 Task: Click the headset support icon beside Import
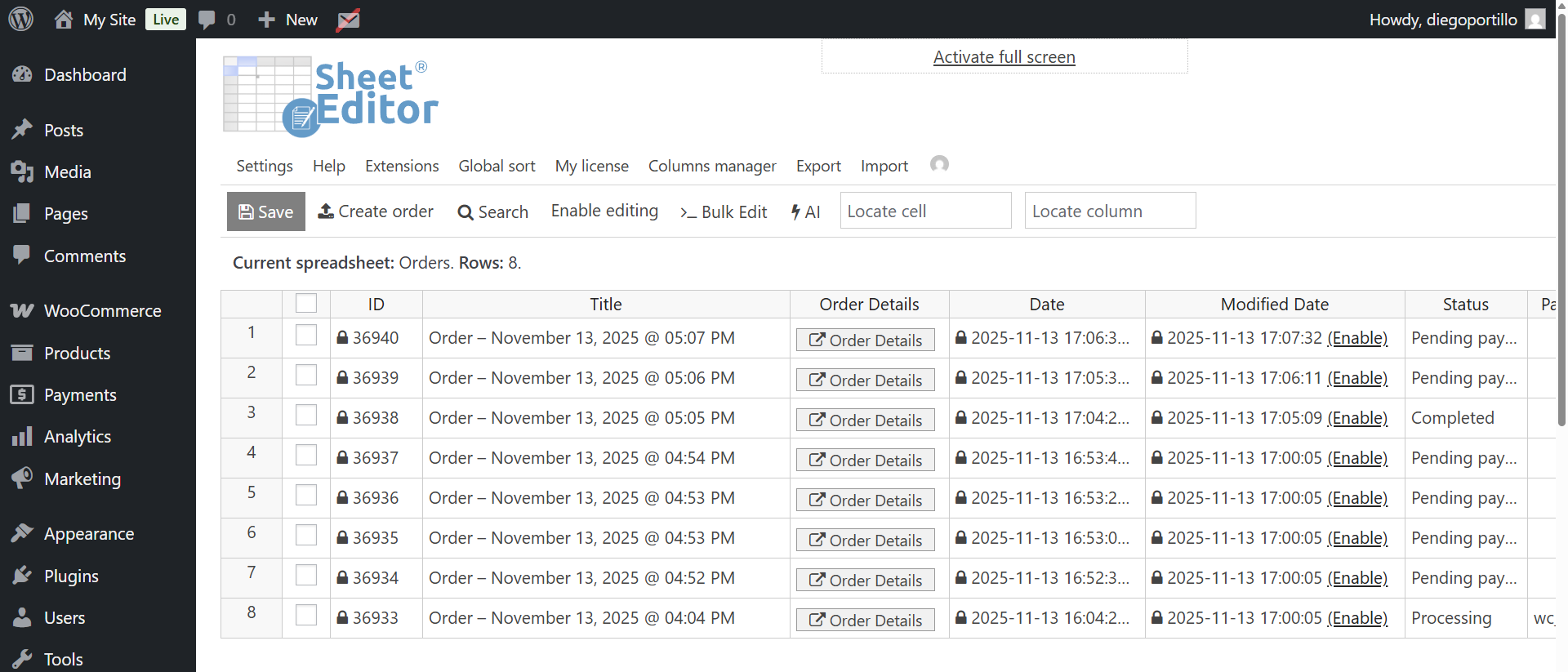[x=939, y=165]
